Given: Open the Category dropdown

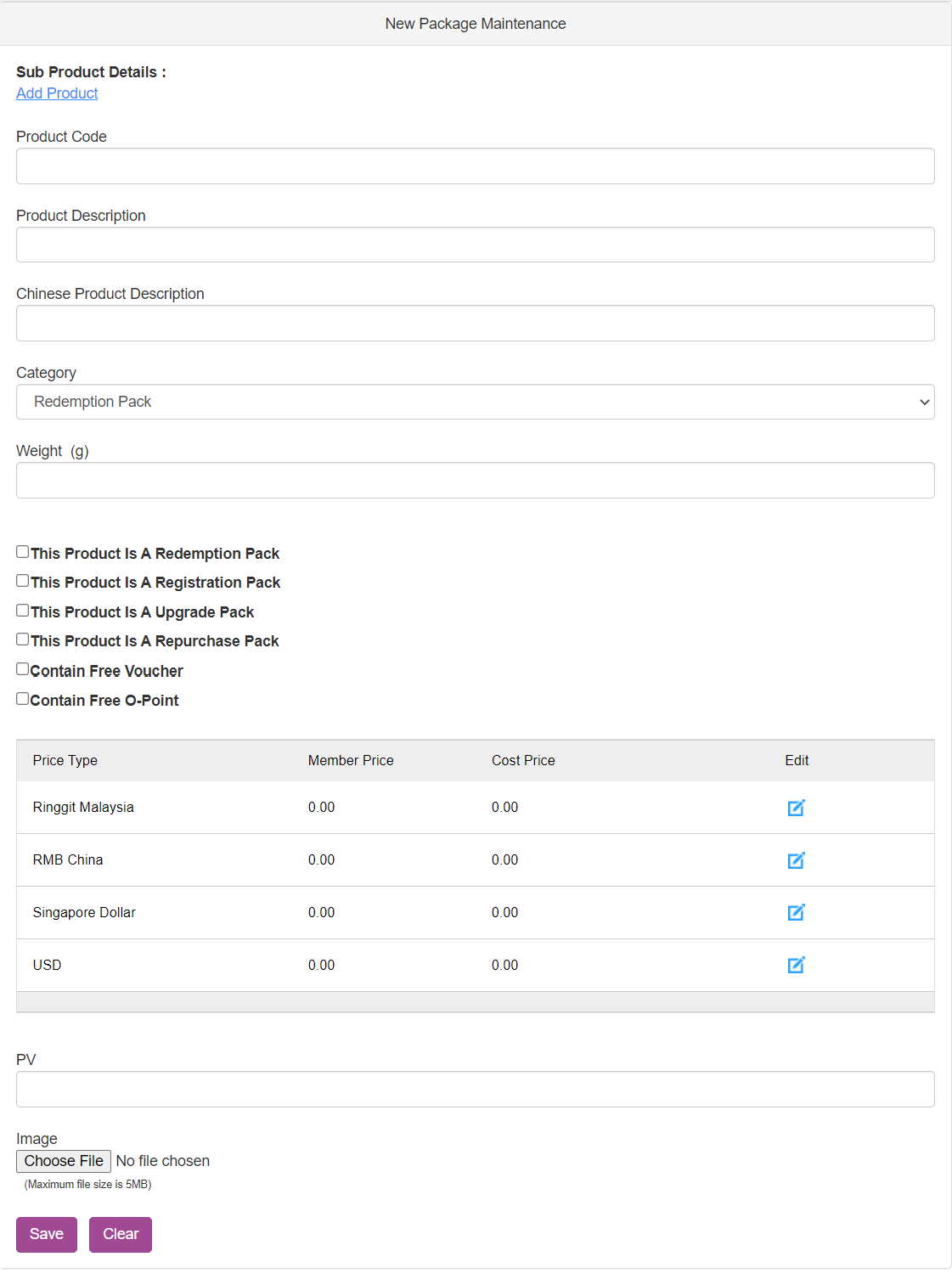Looking at the screenshot, I should (476, 402).
